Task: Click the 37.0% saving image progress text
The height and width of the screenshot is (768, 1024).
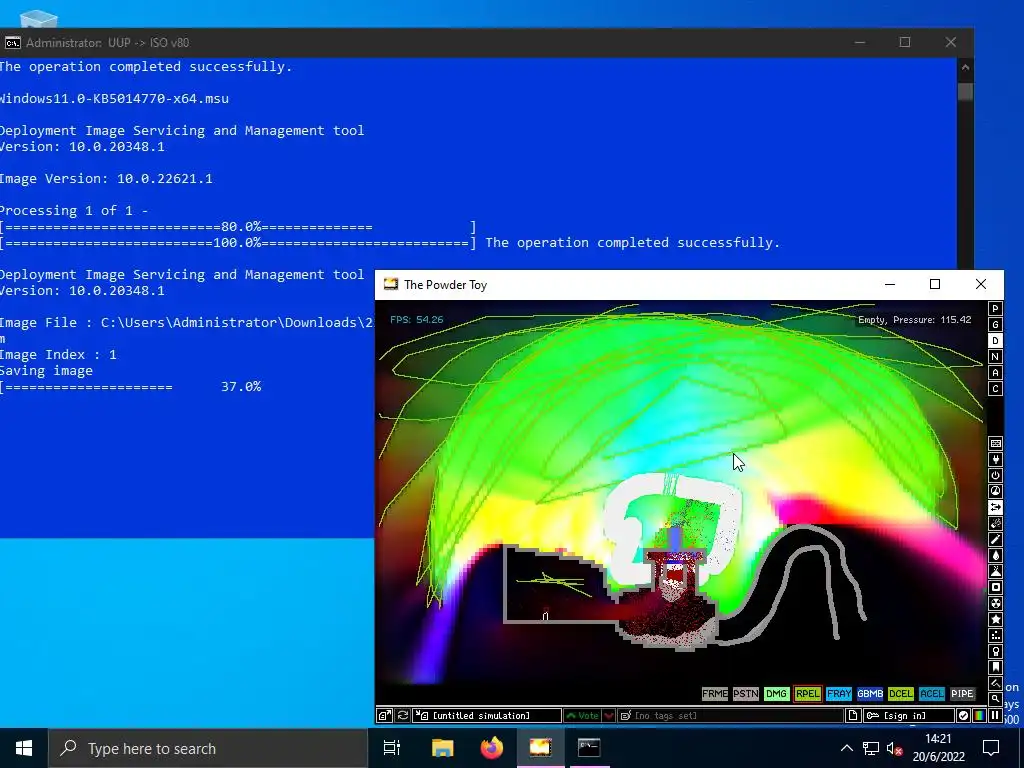Action: (241, 387)
